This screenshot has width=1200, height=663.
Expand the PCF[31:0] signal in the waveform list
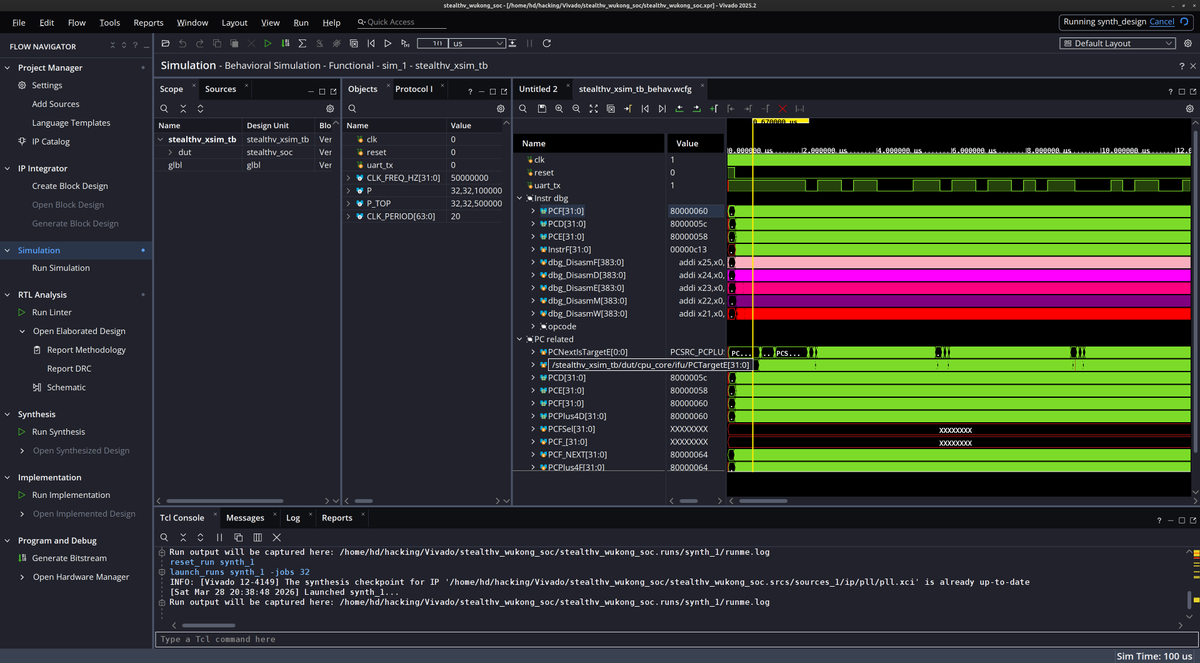533,211
